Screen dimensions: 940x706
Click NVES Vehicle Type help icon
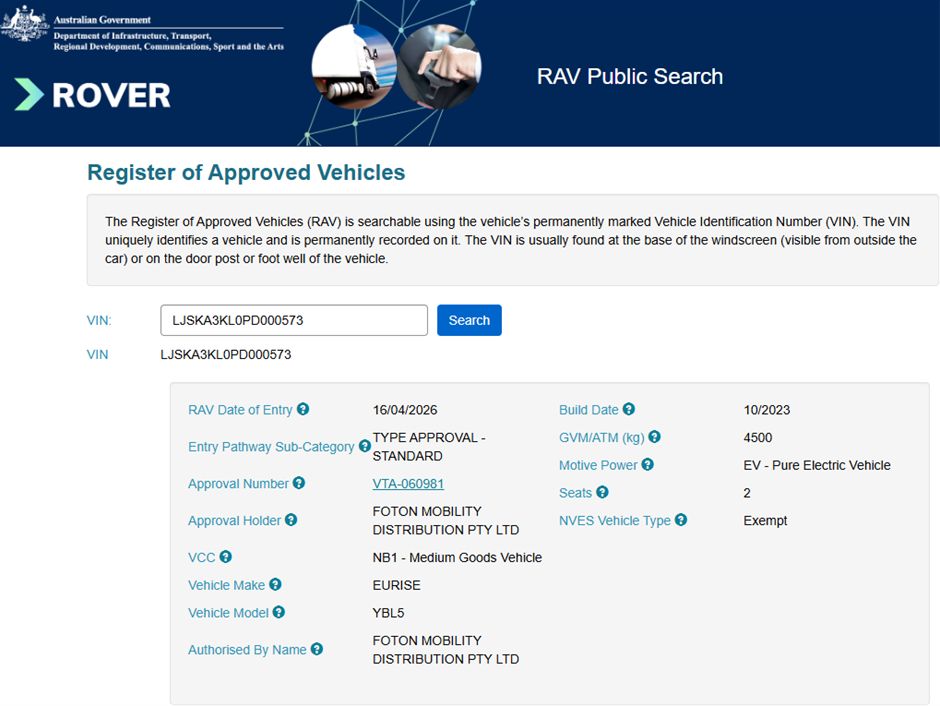click(681, 520)
